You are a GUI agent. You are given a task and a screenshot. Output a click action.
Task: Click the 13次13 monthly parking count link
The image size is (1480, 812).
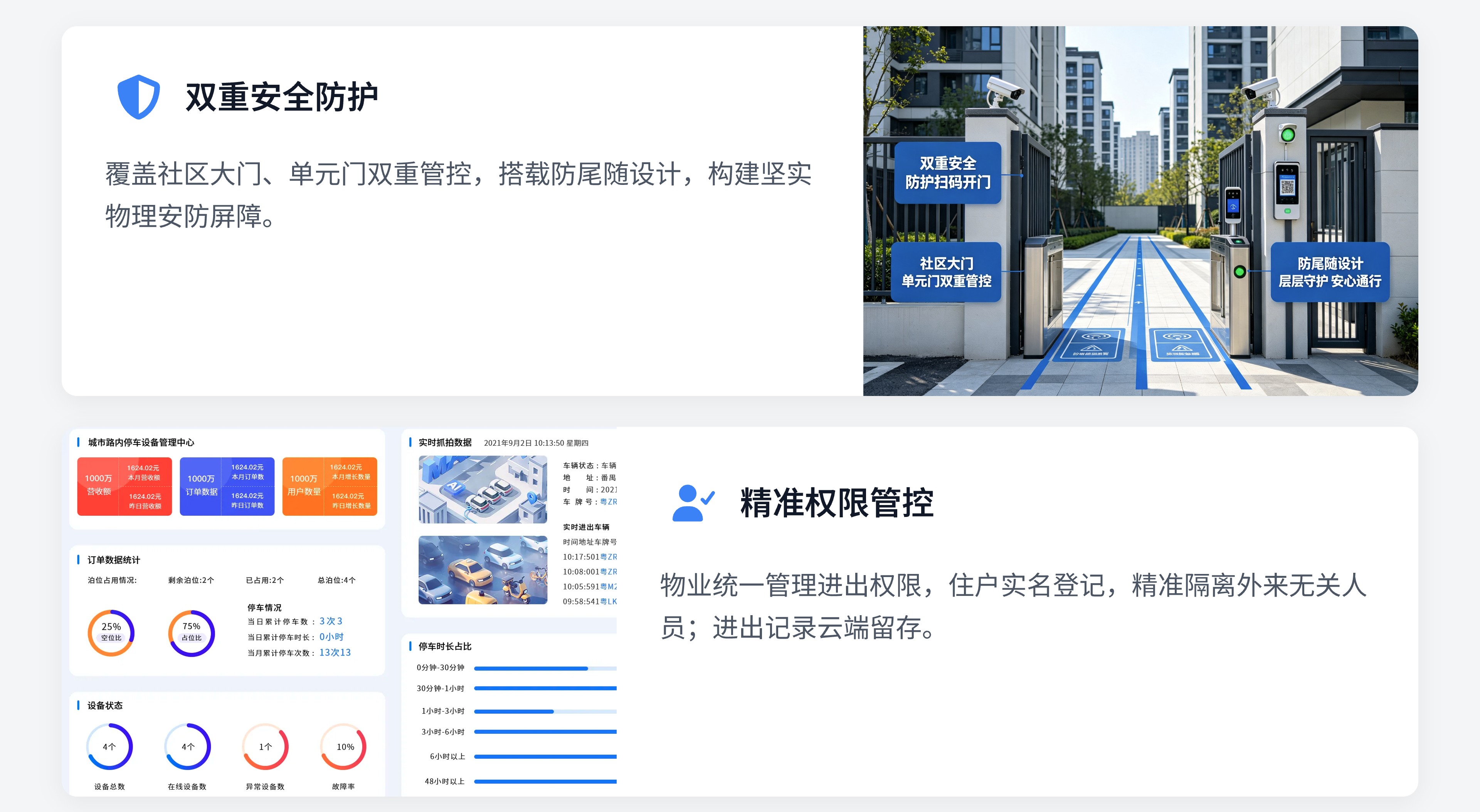click(x=335, y=653)
